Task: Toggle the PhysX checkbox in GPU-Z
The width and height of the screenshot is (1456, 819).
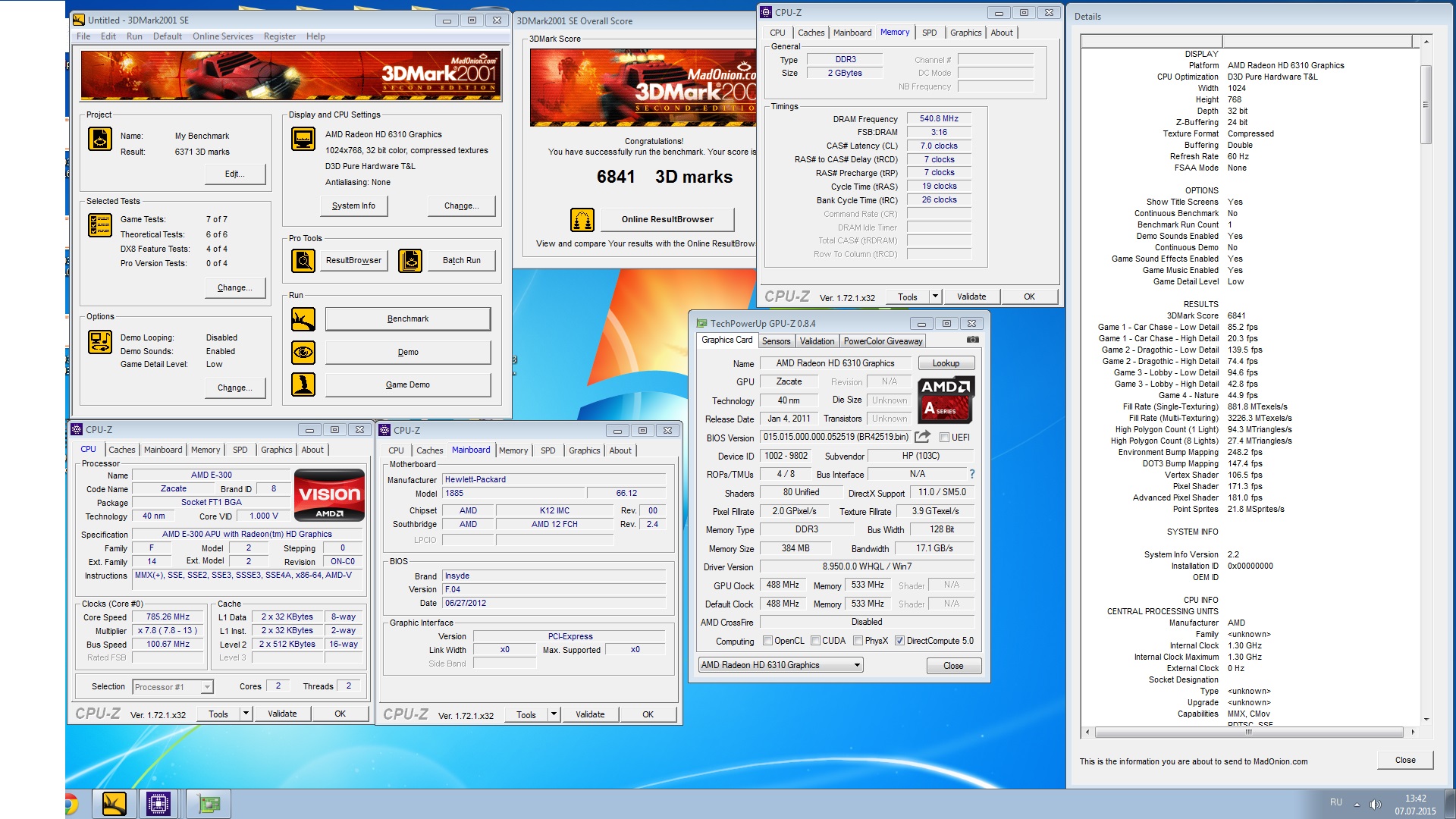Action: [858, 641]
